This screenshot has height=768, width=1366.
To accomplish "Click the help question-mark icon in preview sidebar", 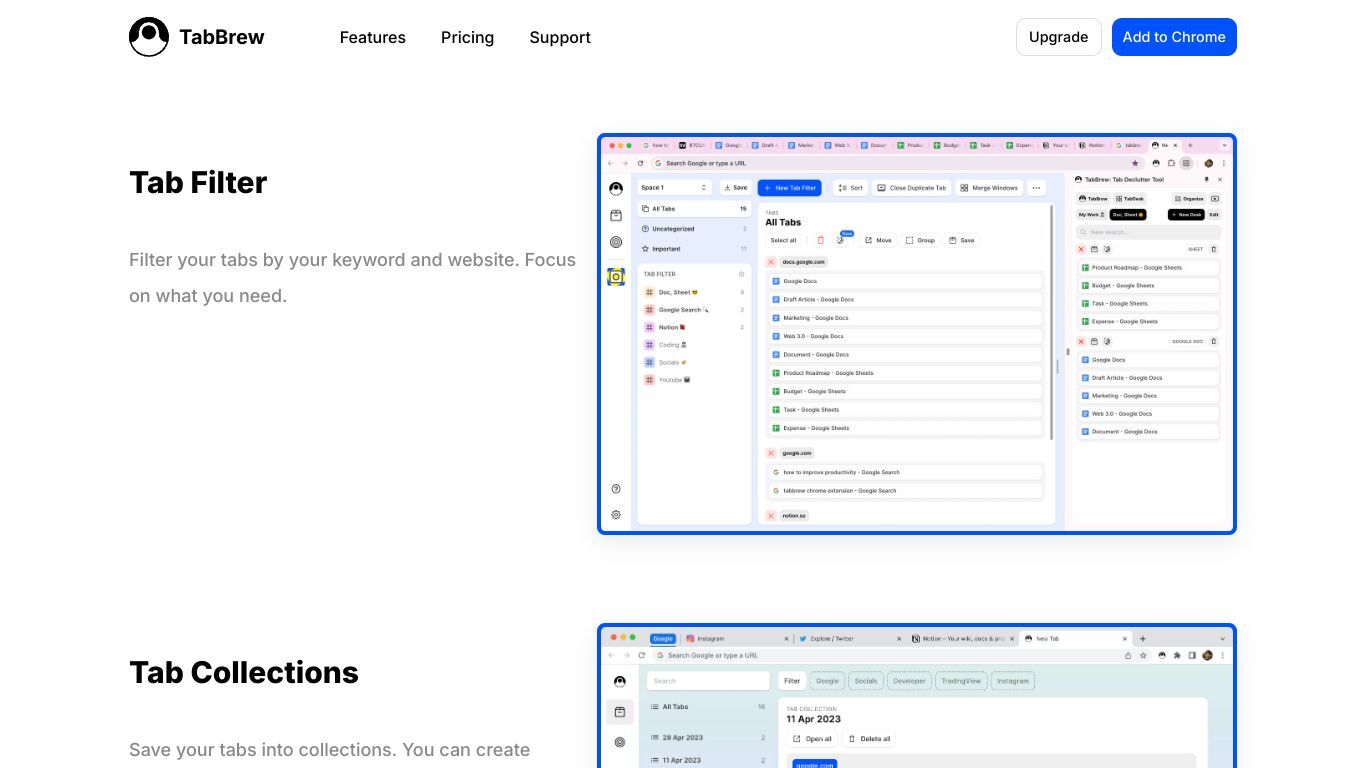I will (616, 489).
